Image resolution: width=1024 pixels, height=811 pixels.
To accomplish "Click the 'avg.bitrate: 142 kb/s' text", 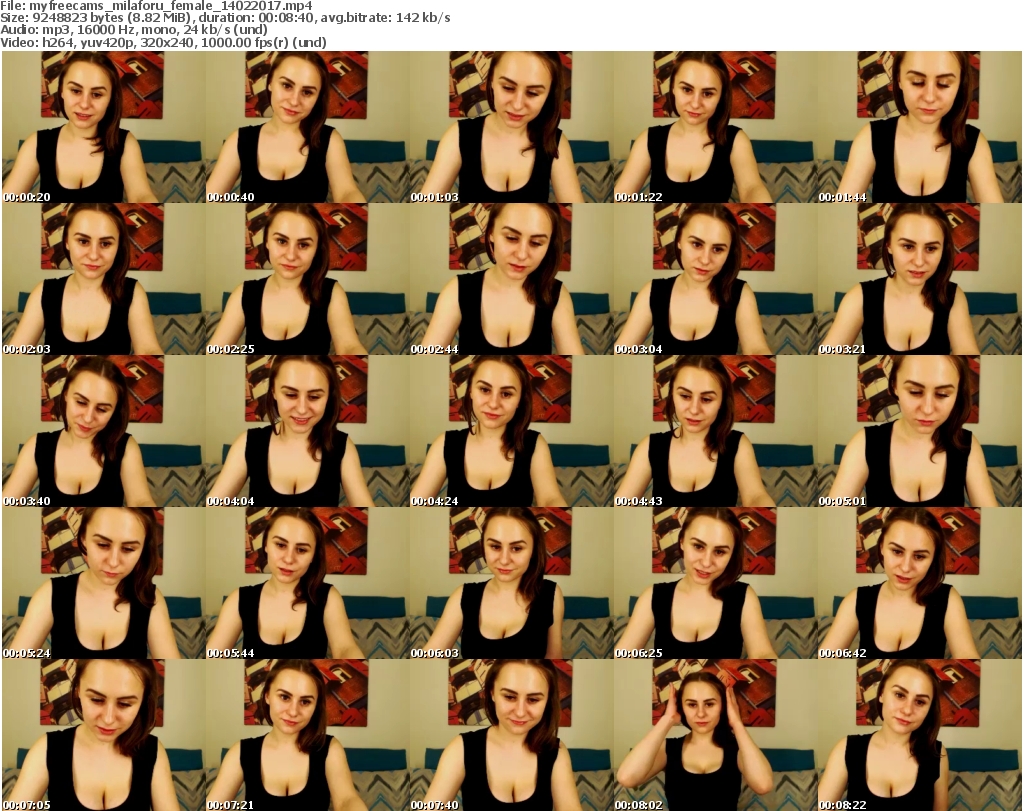I will pos(385,18).
